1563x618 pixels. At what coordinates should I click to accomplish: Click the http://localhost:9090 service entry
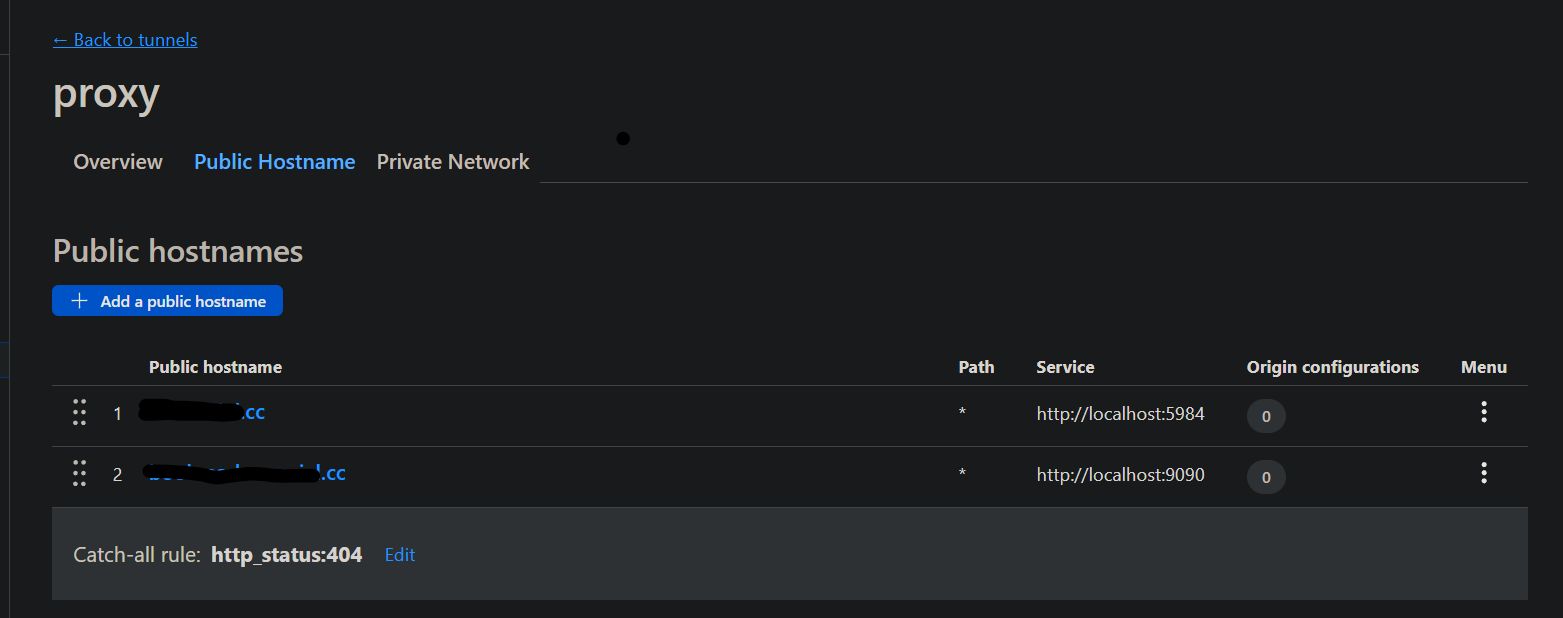1120,475
